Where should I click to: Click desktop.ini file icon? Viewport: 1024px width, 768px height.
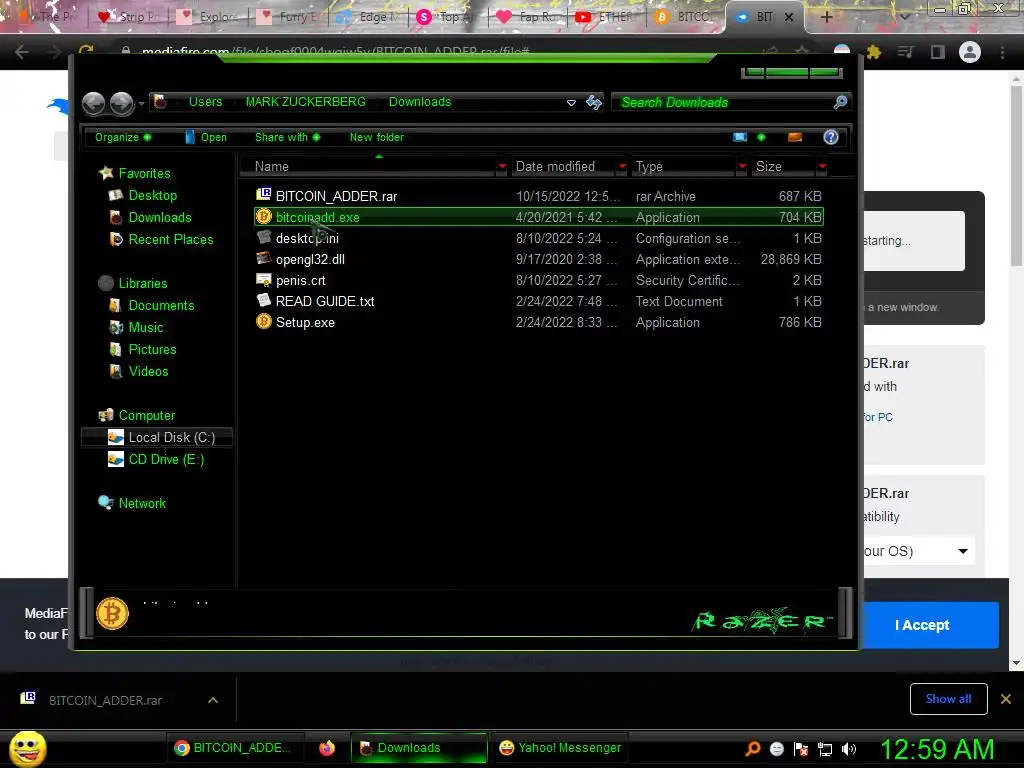[x=264, y=237]
